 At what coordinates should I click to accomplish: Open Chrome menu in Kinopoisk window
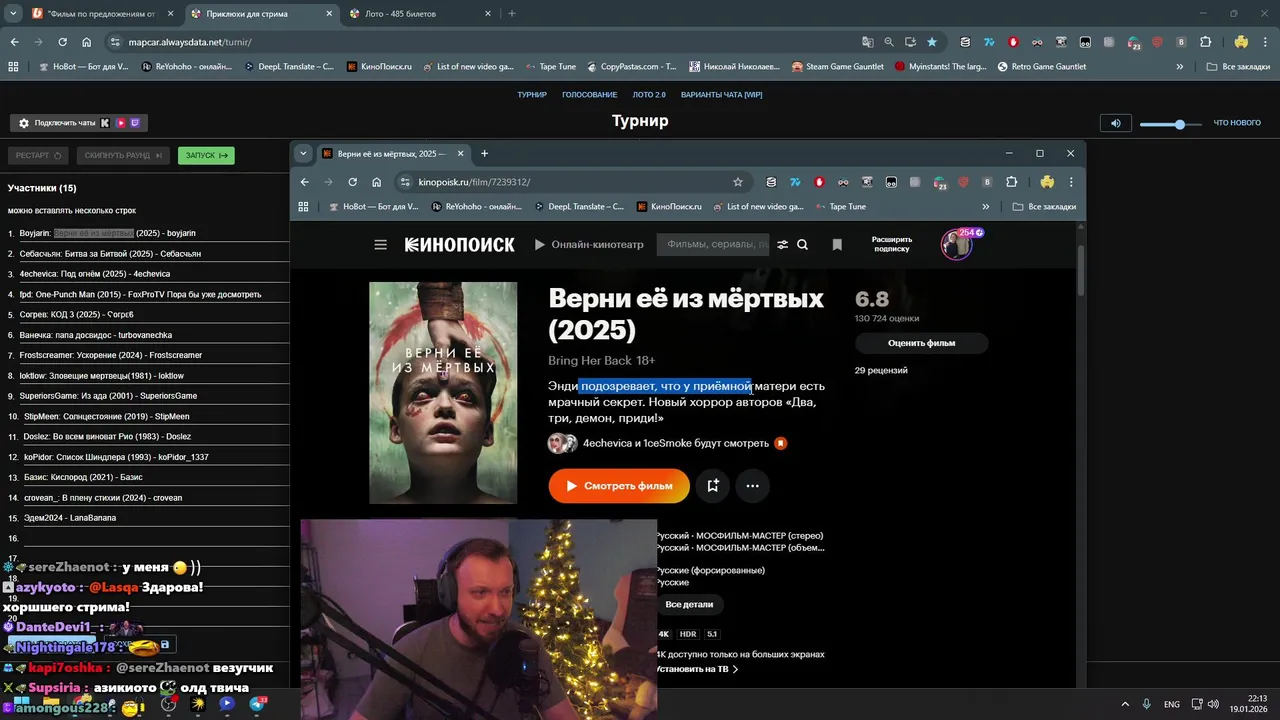click(x=1071, y=182)
